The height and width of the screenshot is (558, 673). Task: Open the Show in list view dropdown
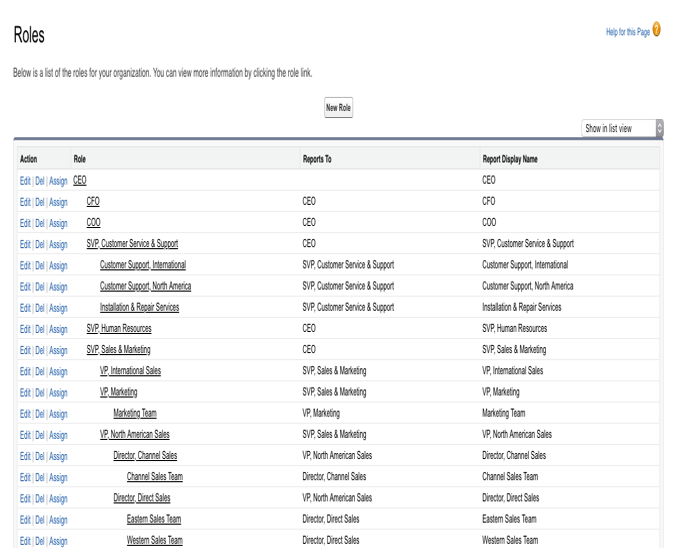(622, 128)
